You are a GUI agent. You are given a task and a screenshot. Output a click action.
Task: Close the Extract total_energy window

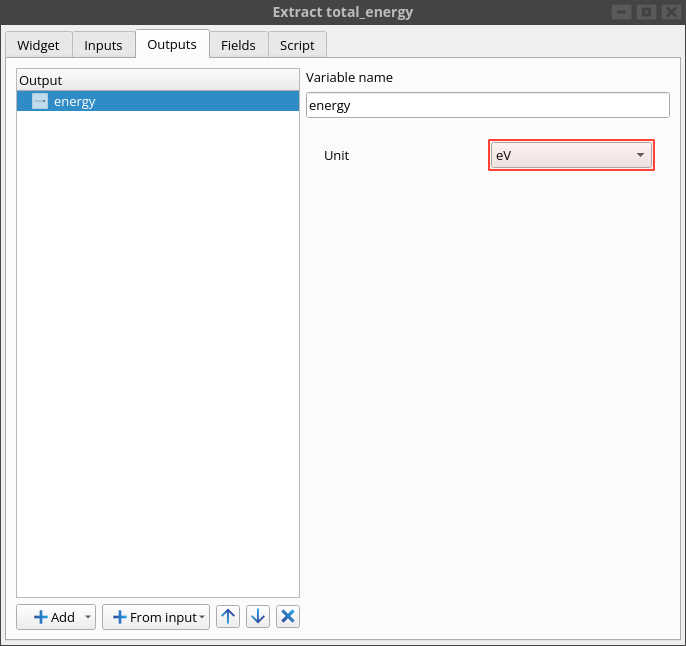click(671, 12)
